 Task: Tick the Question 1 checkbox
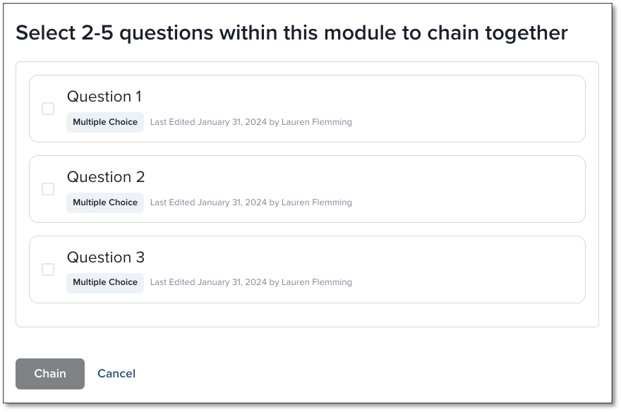pos(48,108)
